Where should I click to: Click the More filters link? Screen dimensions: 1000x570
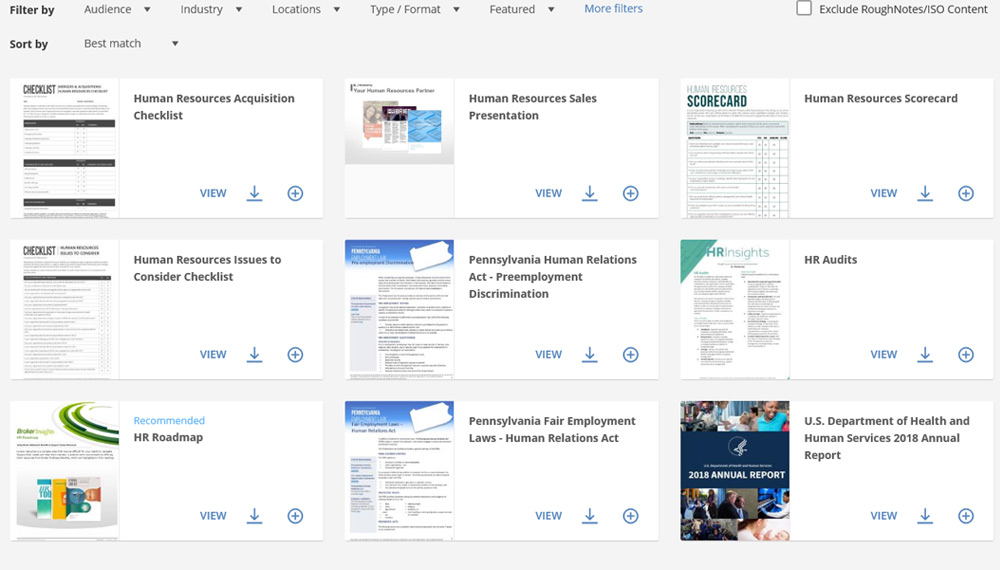tap(614, 9)
